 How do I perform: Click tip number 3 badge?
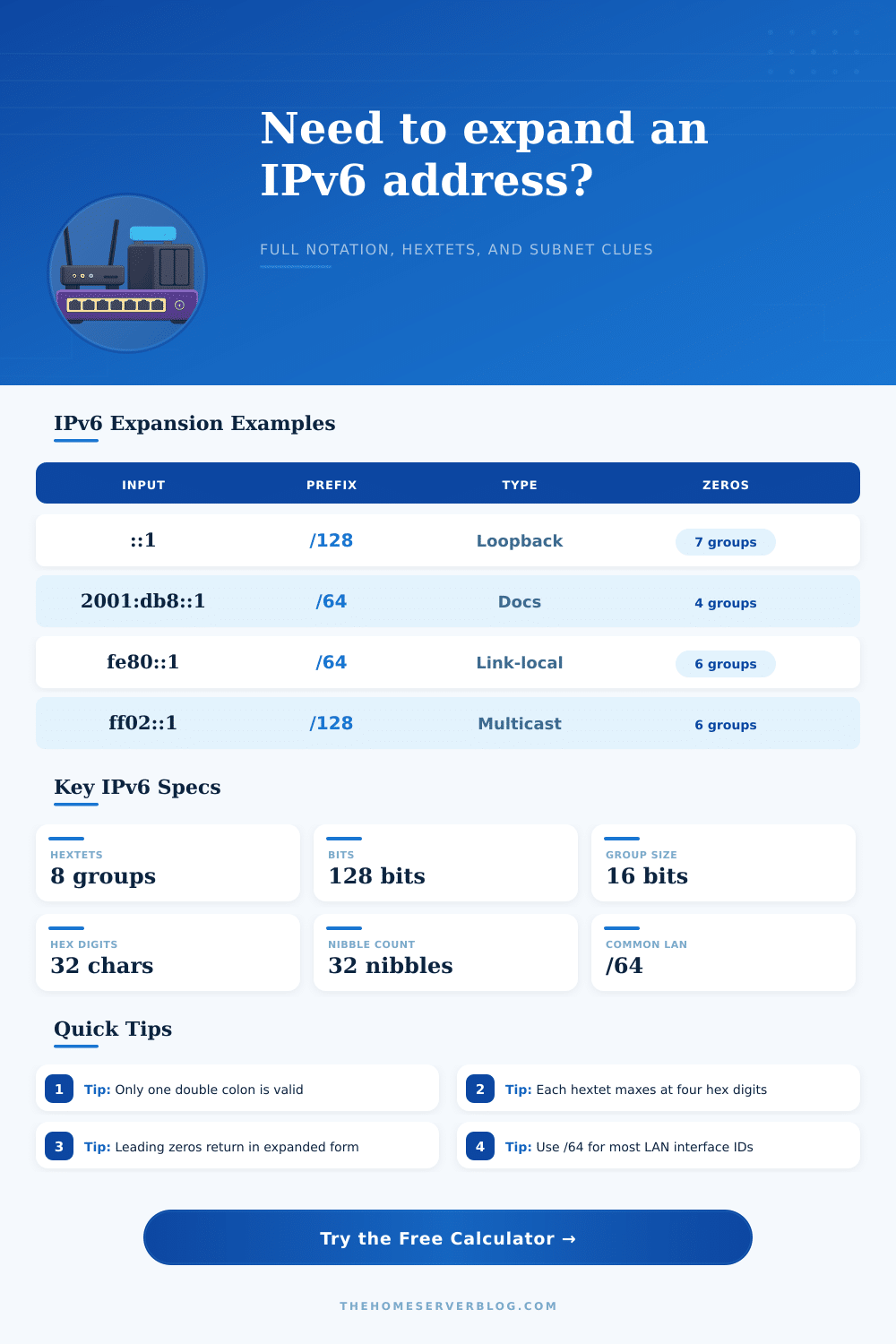point(59,1146)
